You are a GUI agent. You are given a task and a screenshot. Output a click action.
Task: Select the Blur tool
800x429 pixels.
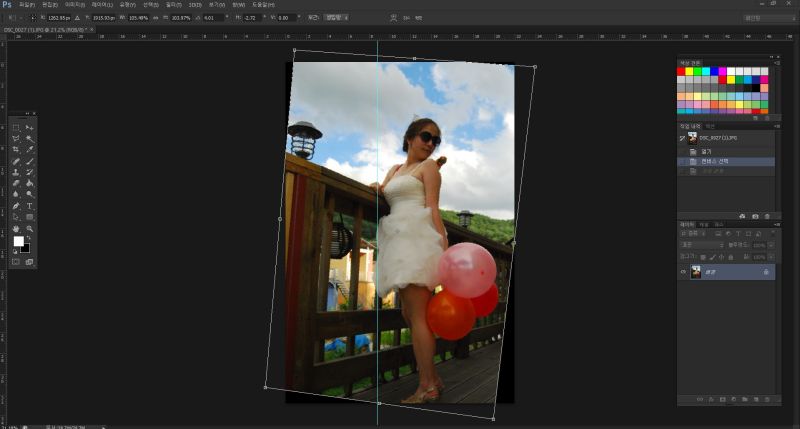point(16,194)
